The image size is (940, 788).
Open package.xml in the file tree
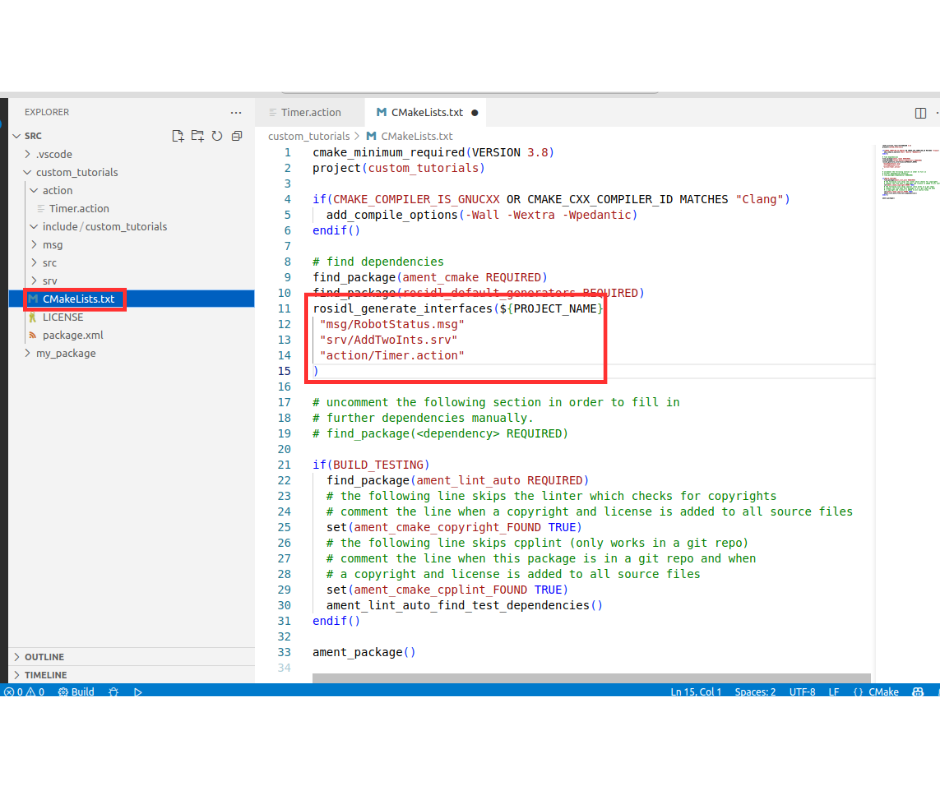[x=72, y=335]
